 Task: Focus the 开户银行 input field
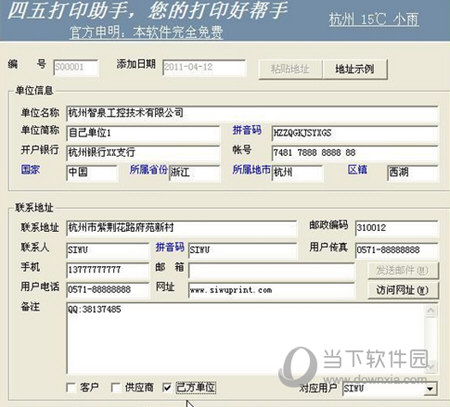pos(143,153)
